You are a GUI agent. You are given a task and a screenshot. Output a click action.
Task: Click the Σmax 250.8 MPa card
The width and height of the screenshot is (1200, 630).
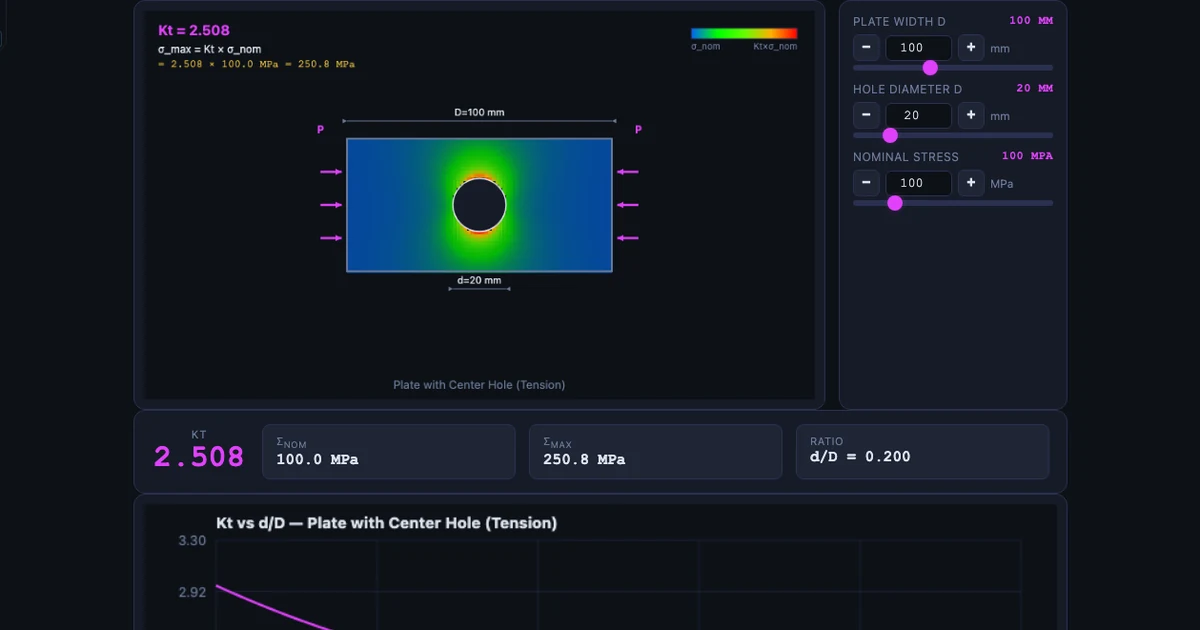pyautogui.click(x=656, y=452)
